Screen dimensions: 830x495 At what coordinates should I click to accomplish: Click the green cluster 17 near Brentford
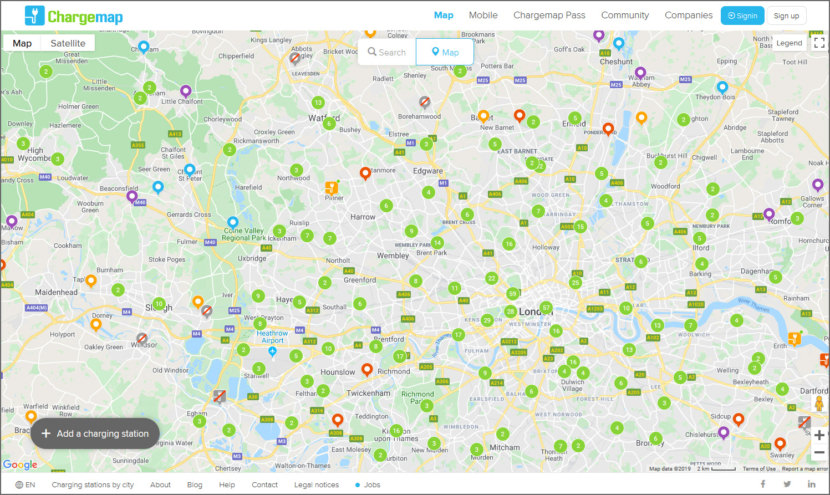[x=400, y=356]
